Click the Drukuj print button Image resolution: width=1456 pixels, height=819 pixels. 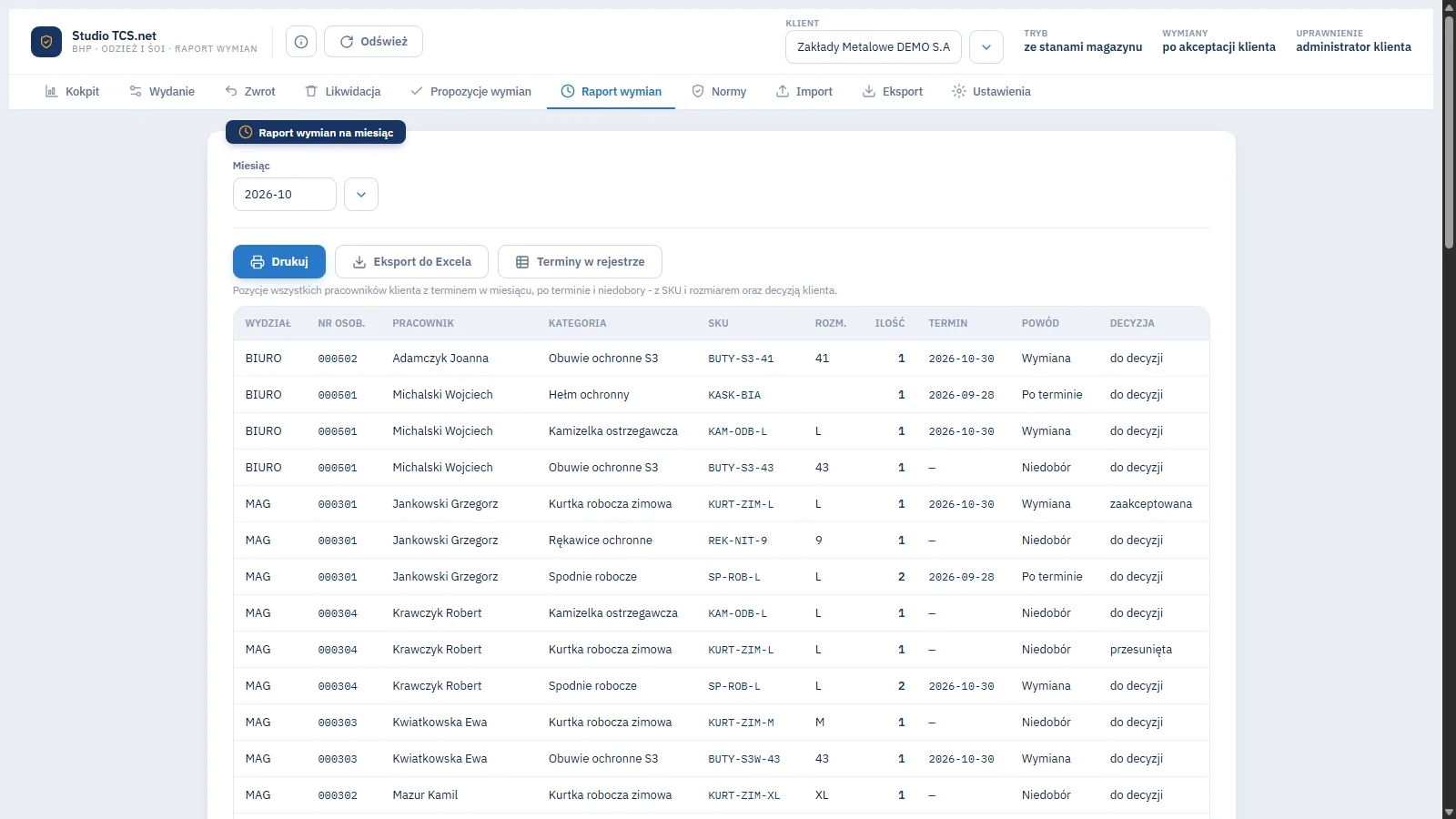click(279, 262)
